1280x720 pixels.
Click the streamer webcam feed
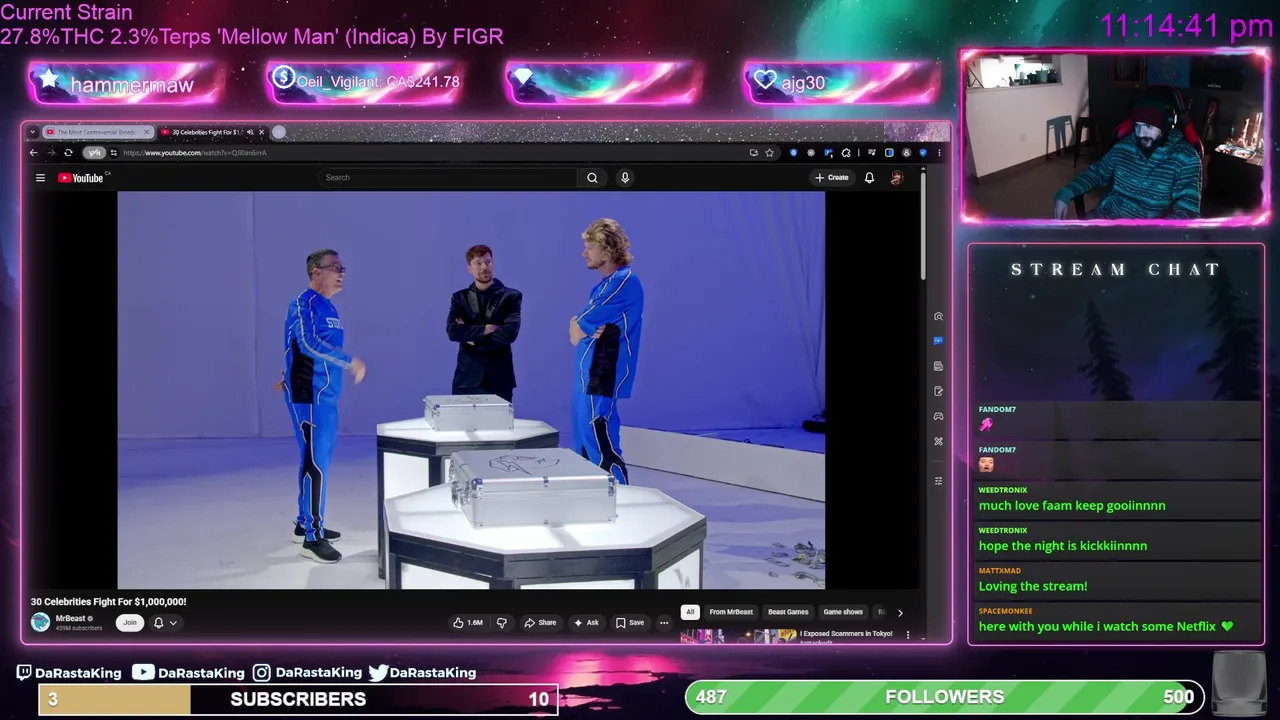coord(1114,136)
